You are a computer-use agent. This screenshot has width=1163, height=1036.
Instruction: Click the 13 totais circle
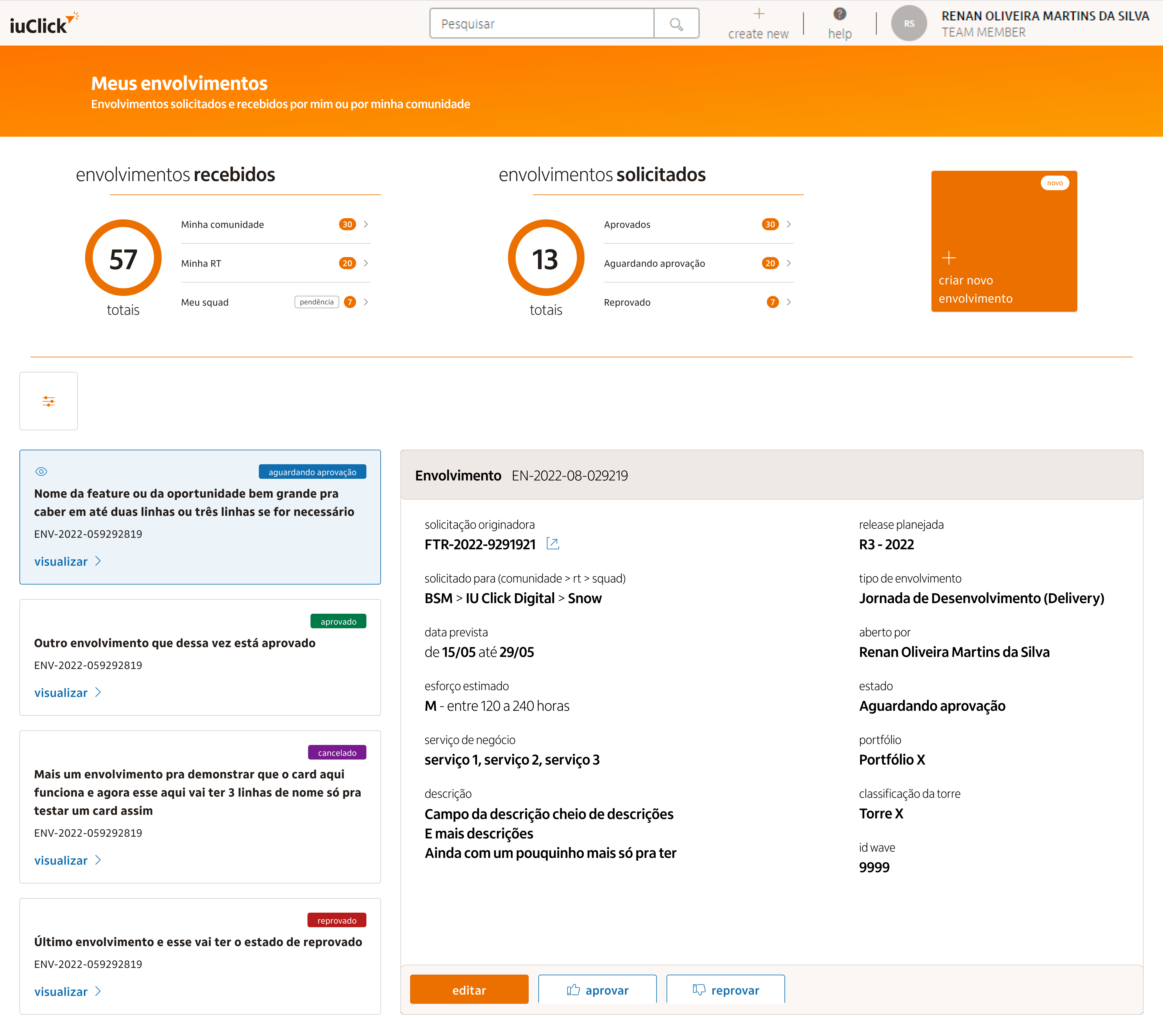coord(545,258)
